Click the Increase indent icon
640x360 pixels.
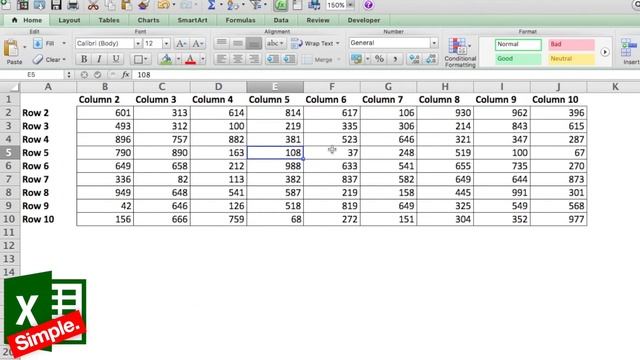point(289,59)
